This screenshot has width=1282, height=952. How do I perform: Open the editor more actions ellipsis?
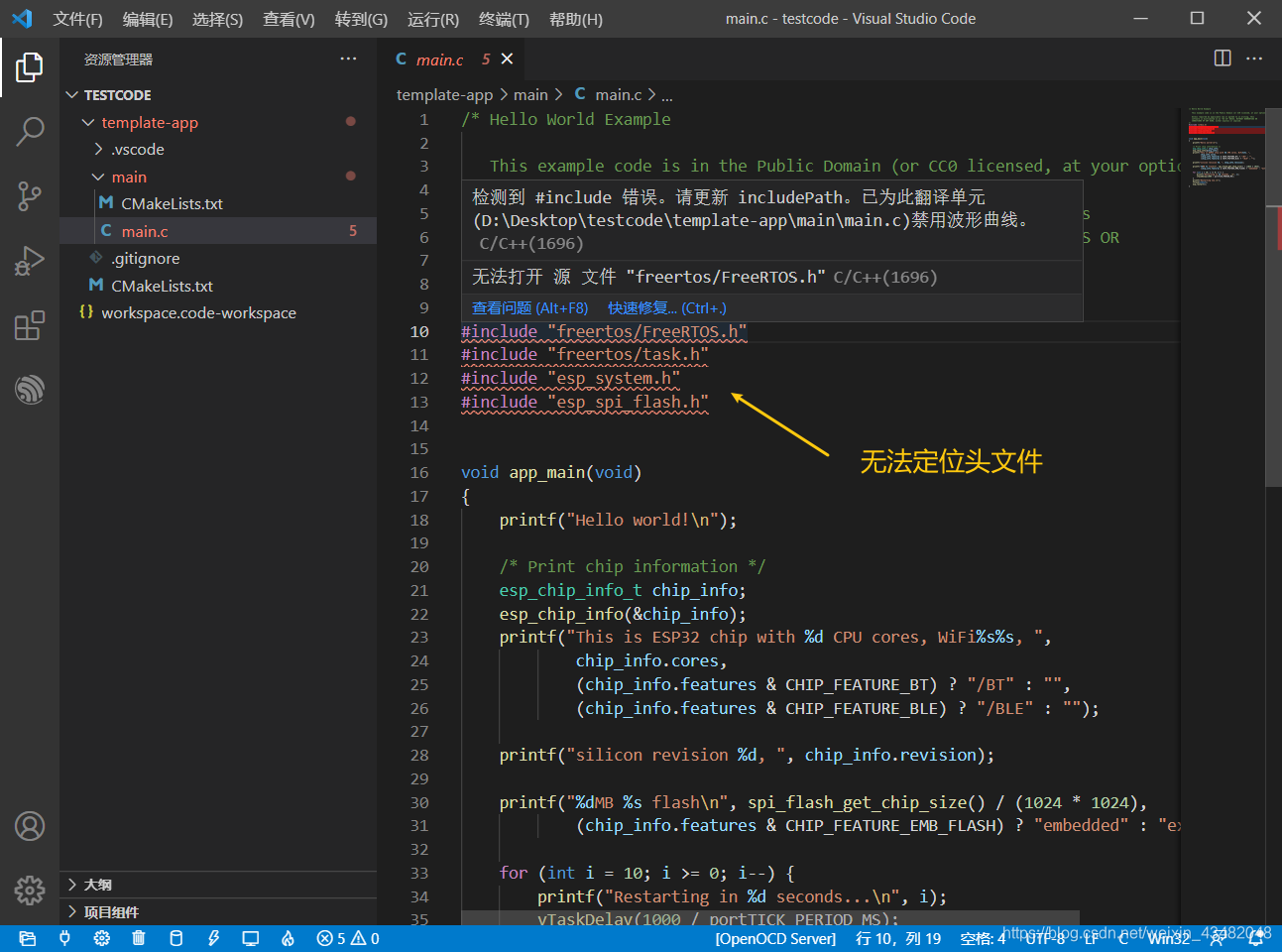[1254, 59]
